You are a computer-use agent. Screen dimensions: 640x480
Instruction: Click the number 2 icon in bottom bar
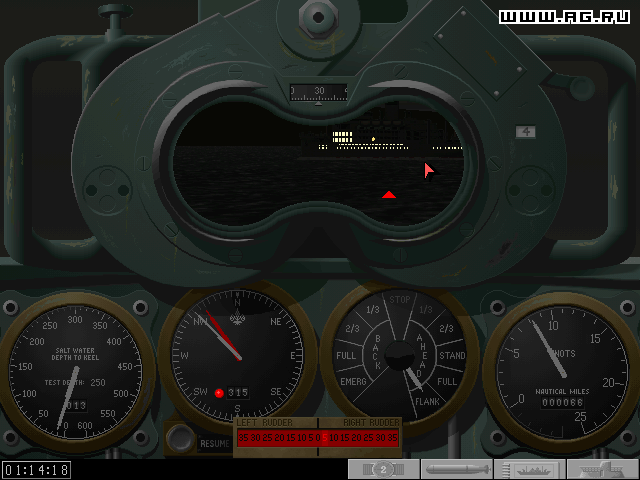(383, 469)
